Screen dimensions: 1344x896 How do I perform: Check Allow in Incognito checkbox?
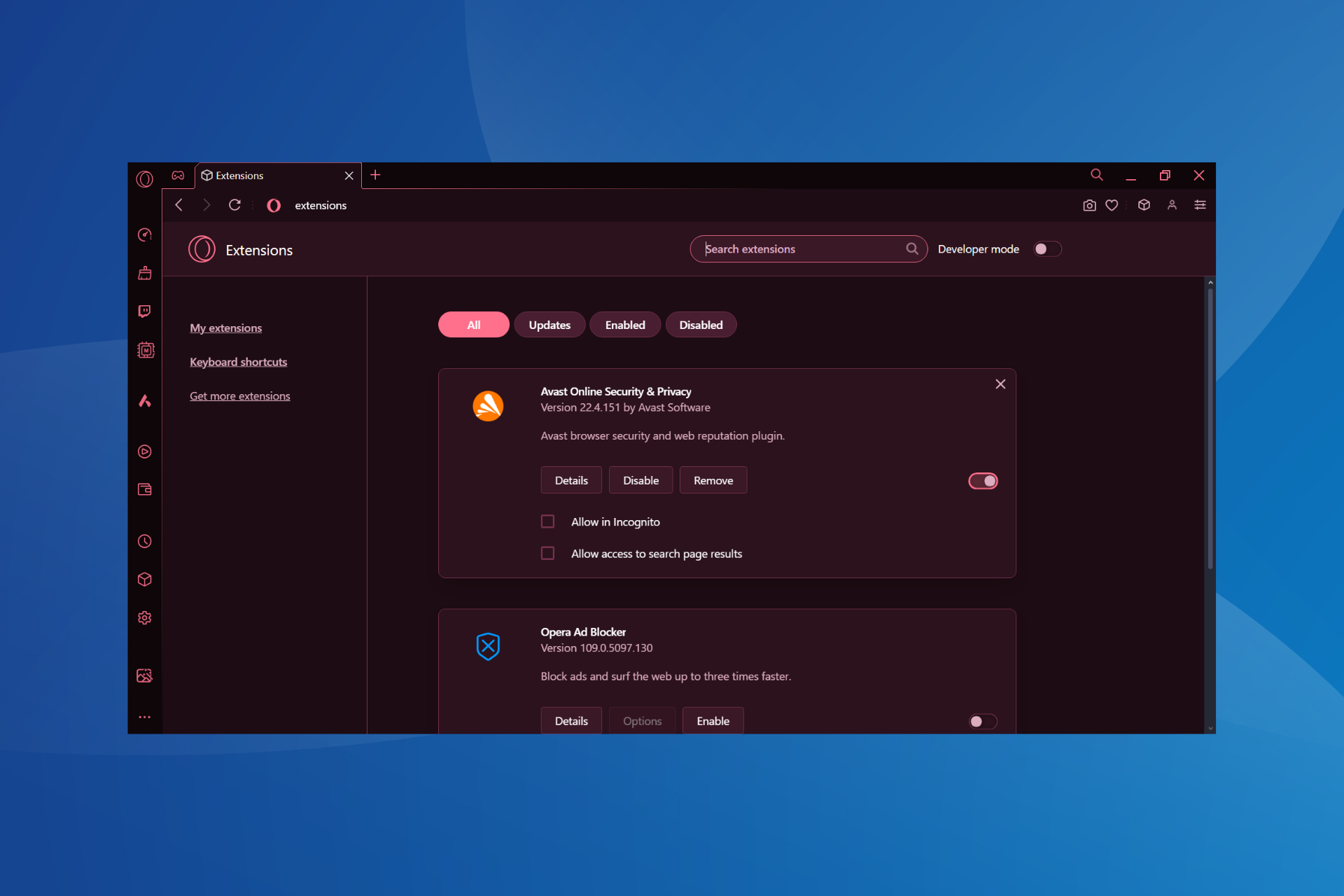[x=549, y=520]
